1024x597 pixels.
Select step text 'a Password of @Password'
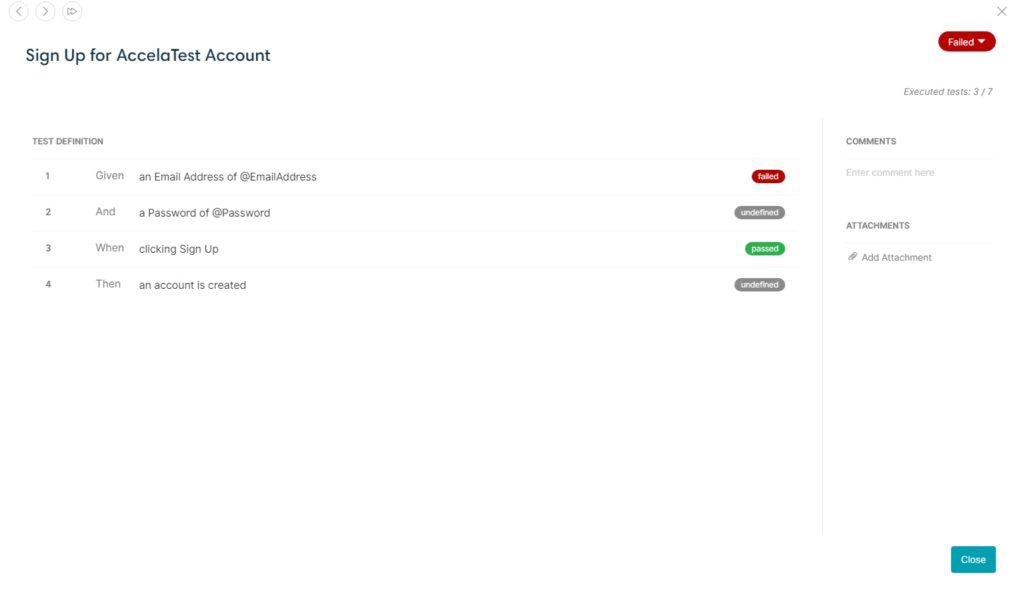pos(204,213)
